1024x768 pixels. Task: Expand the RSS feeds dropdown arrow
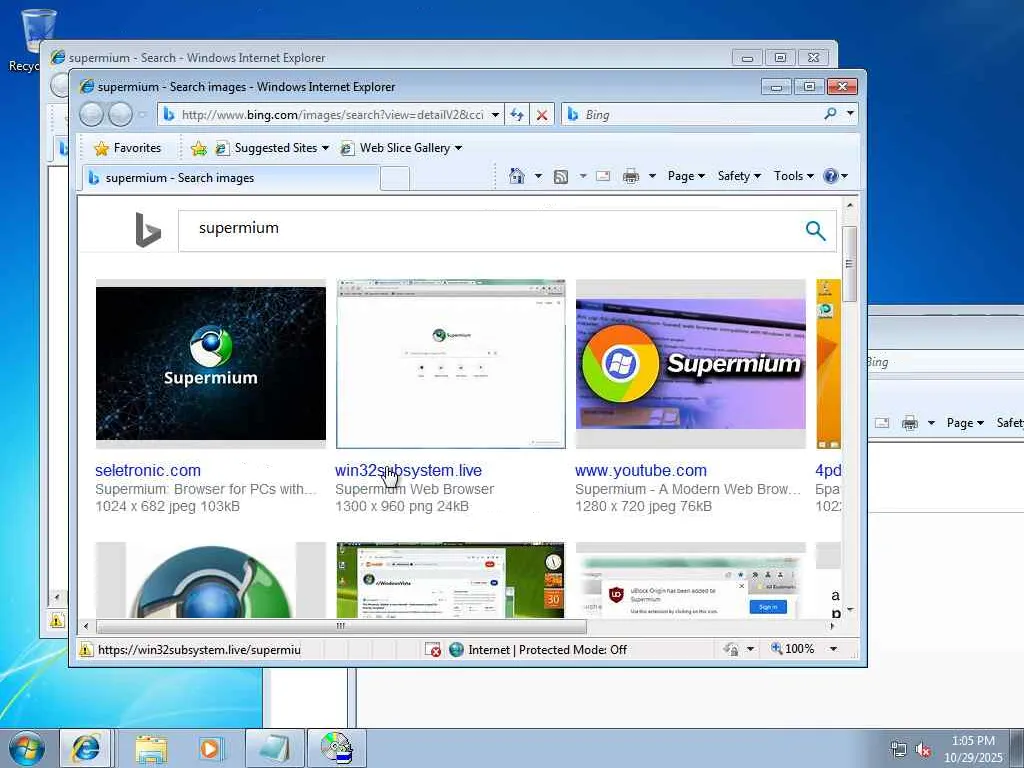coord(583,176)
